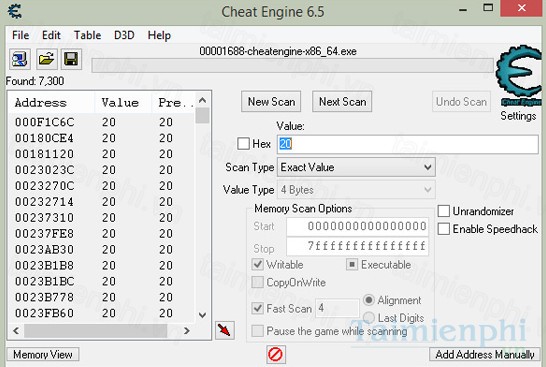Open the Value Type dropdown
The height and width of the screenshot is (367, 546).
pos(356,190)
